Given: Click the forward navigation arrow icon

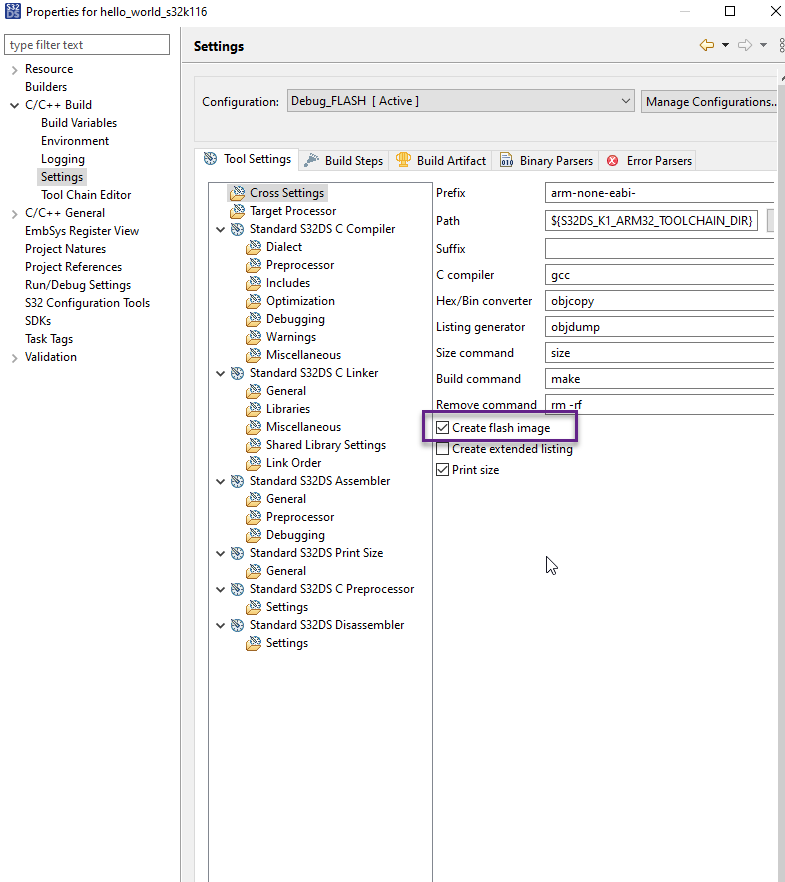Looking at the screenshot, I should [x=745, y=45].
